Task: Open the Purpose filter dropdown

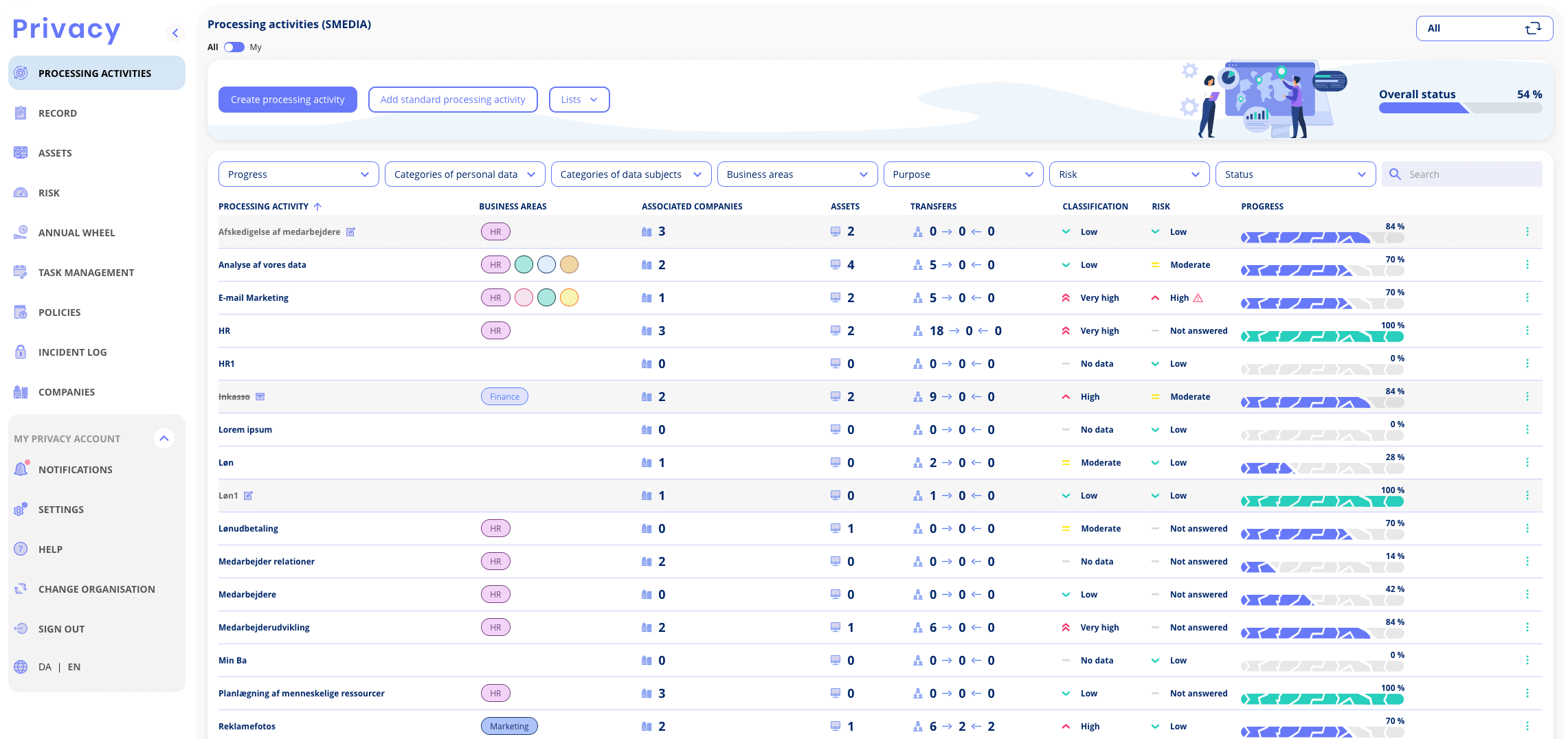Action: coord(963,174)
